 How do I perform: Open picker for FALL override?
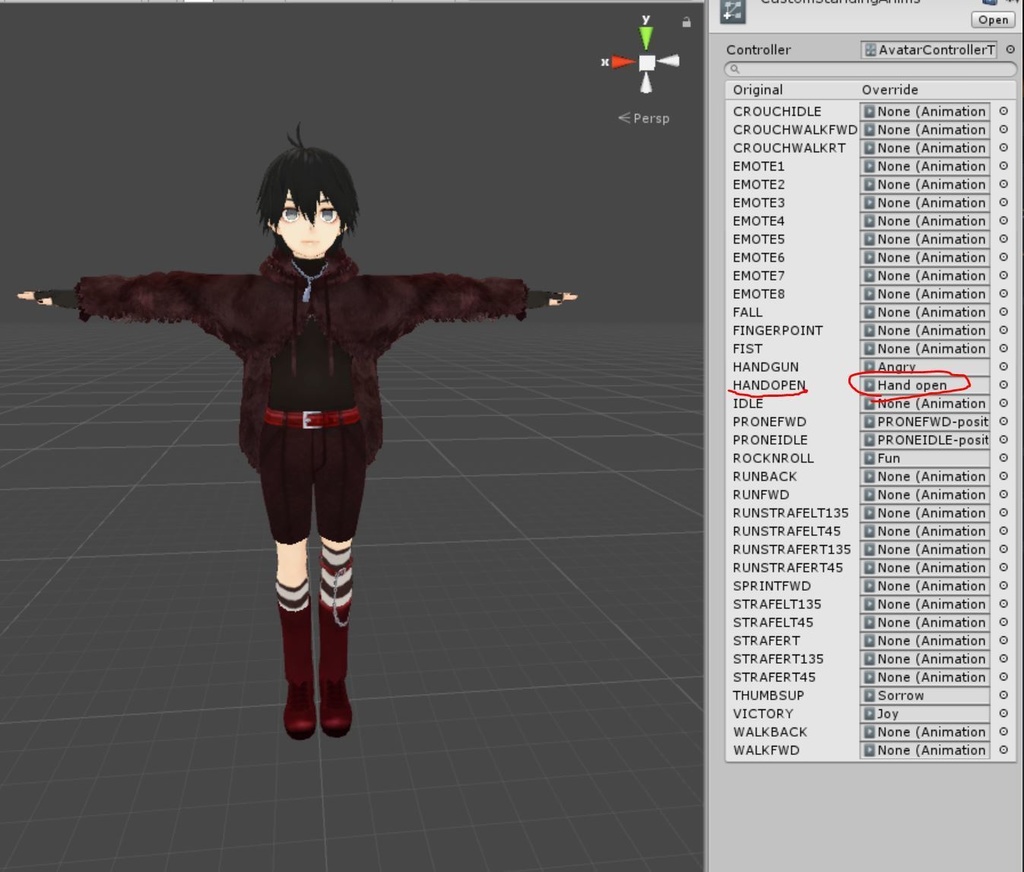pos(1004,313)
